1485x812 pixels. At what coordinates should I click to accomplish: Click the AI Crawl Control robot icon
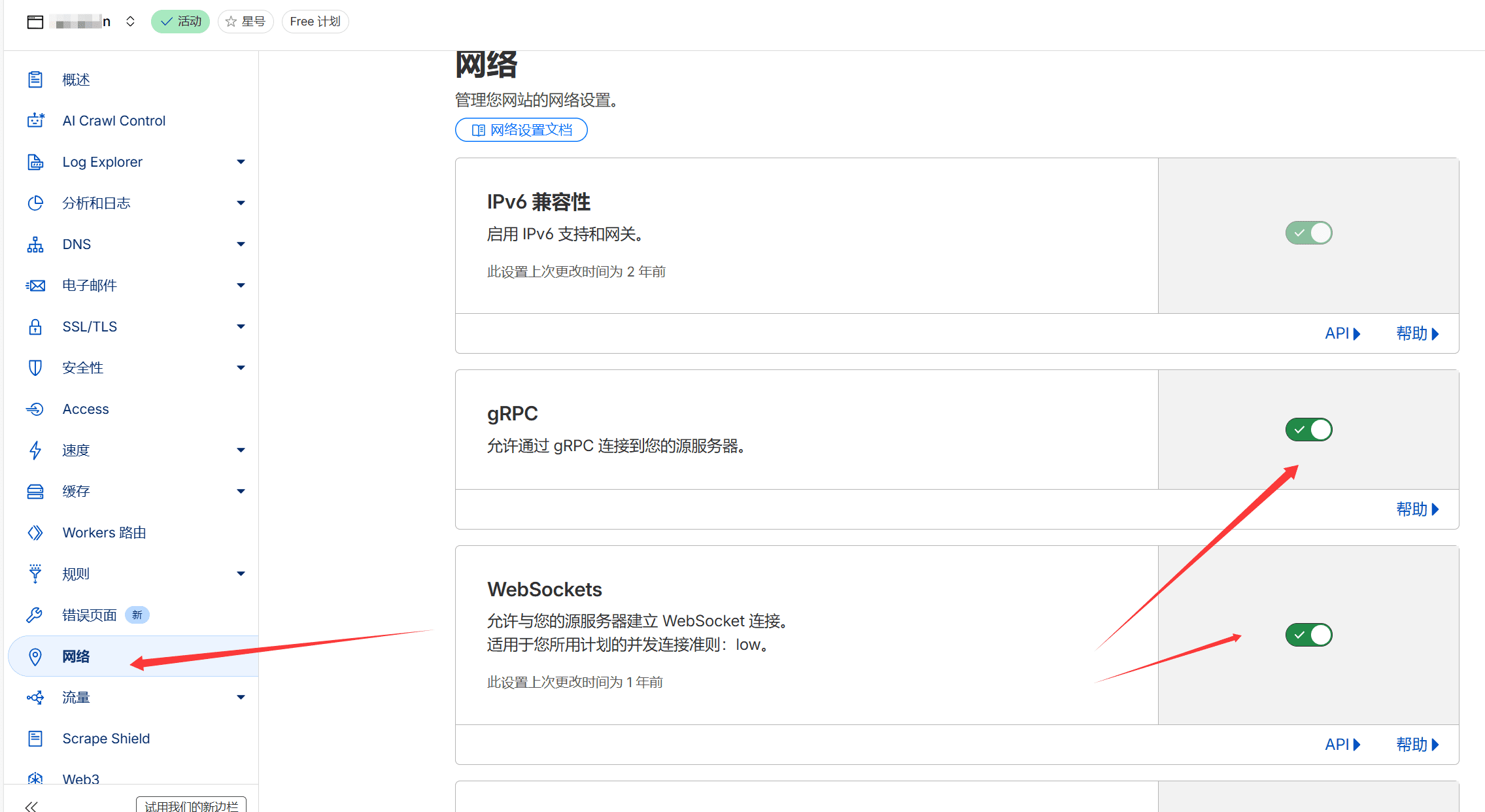click(35, 120)
